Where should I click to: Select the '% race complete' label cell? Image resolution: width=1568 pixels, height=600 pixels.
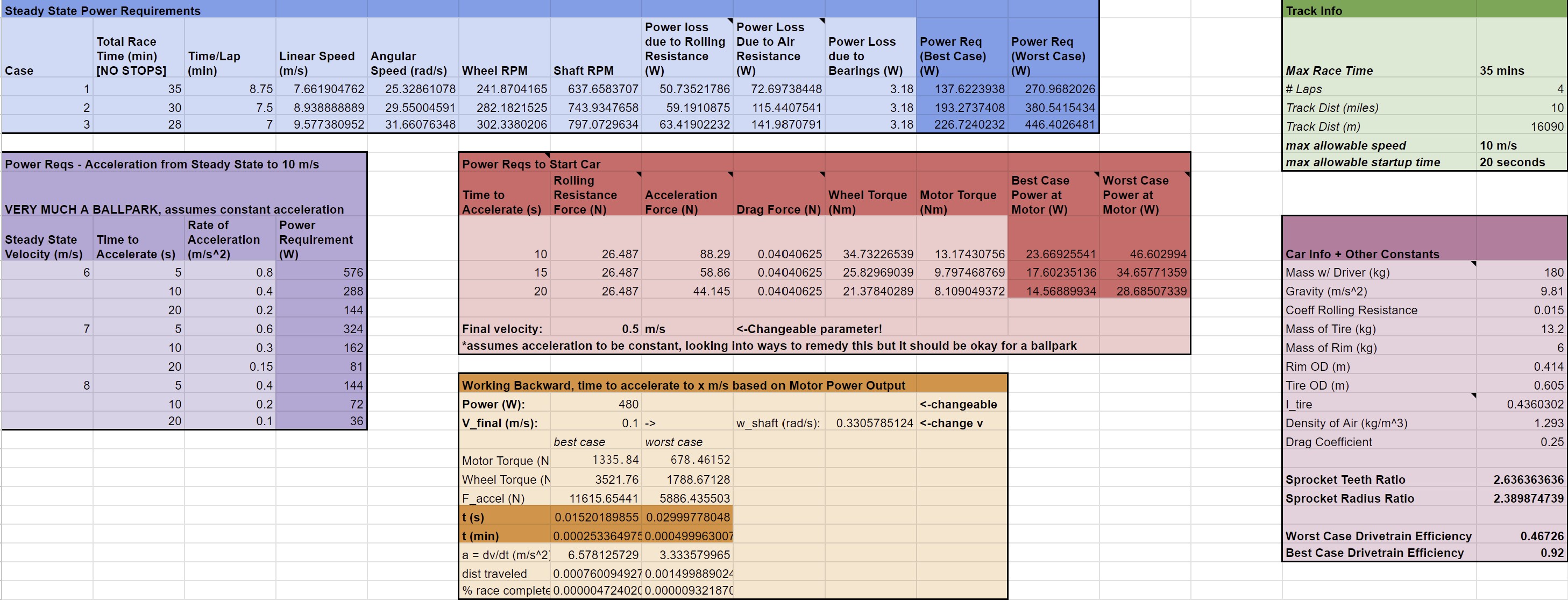[505, 590]
